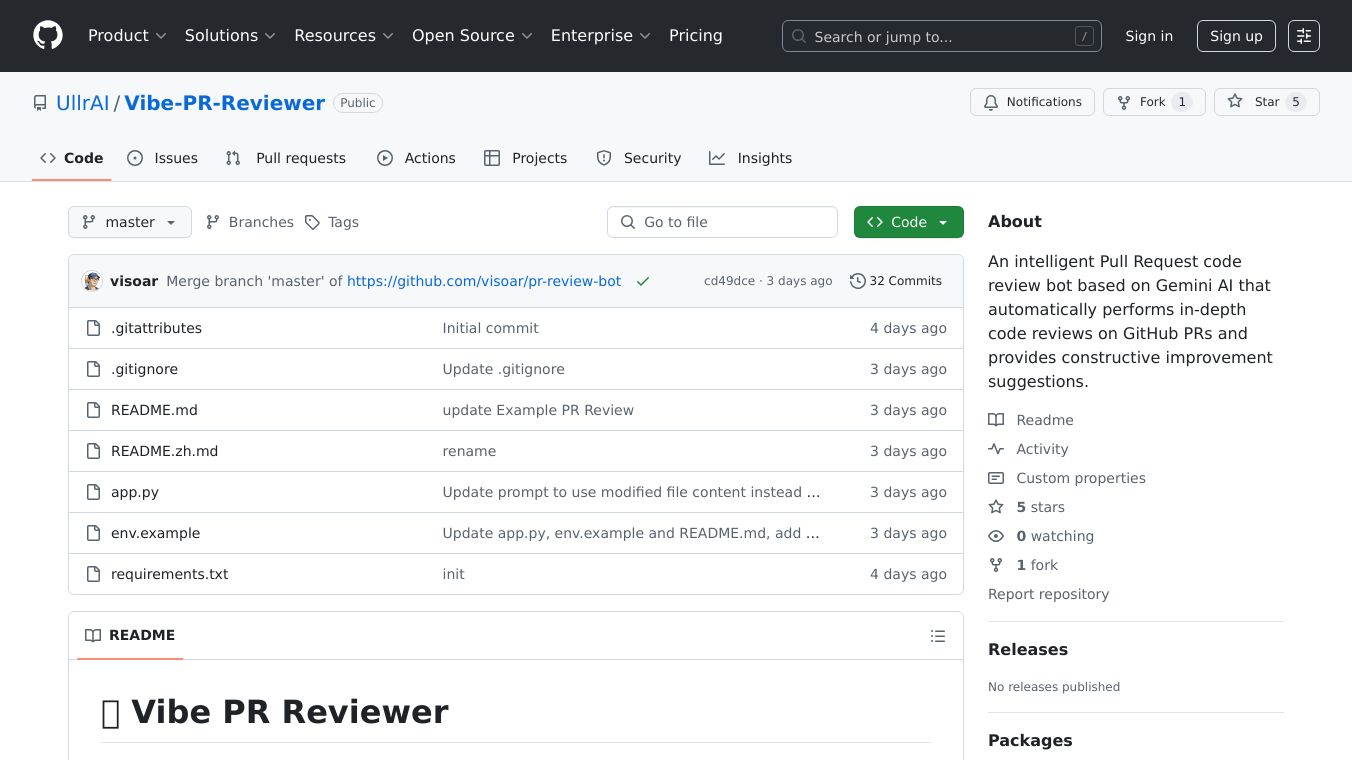This screenshot has height=760, width=1352.
Task: Open Tags via the tag icon
Action: [x=313, y=222]
